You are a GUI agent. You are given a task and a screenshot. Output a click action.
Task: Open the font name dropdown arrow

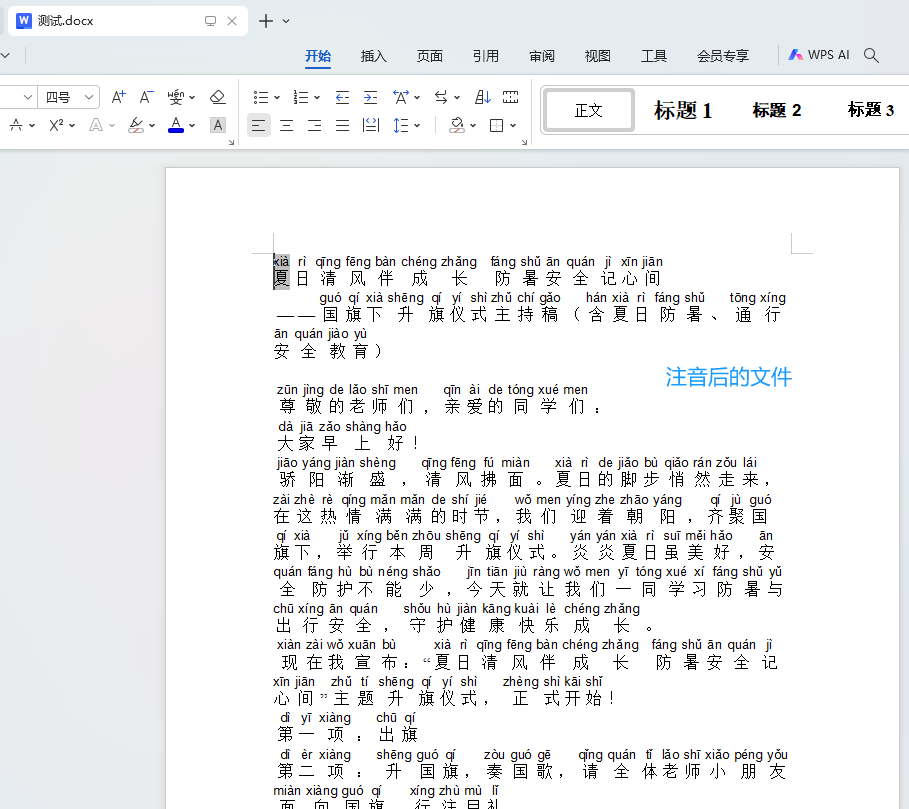click(27, 97)
